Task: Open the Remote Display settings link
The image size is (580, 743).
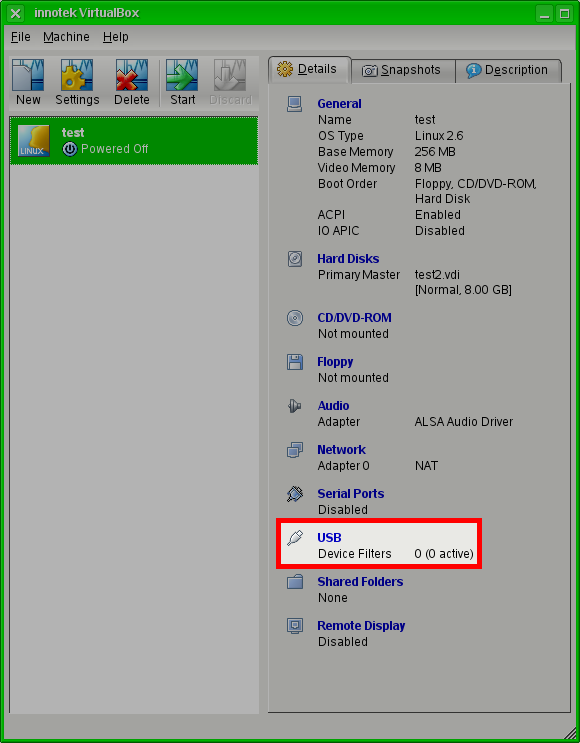Action: click(361, 626)
